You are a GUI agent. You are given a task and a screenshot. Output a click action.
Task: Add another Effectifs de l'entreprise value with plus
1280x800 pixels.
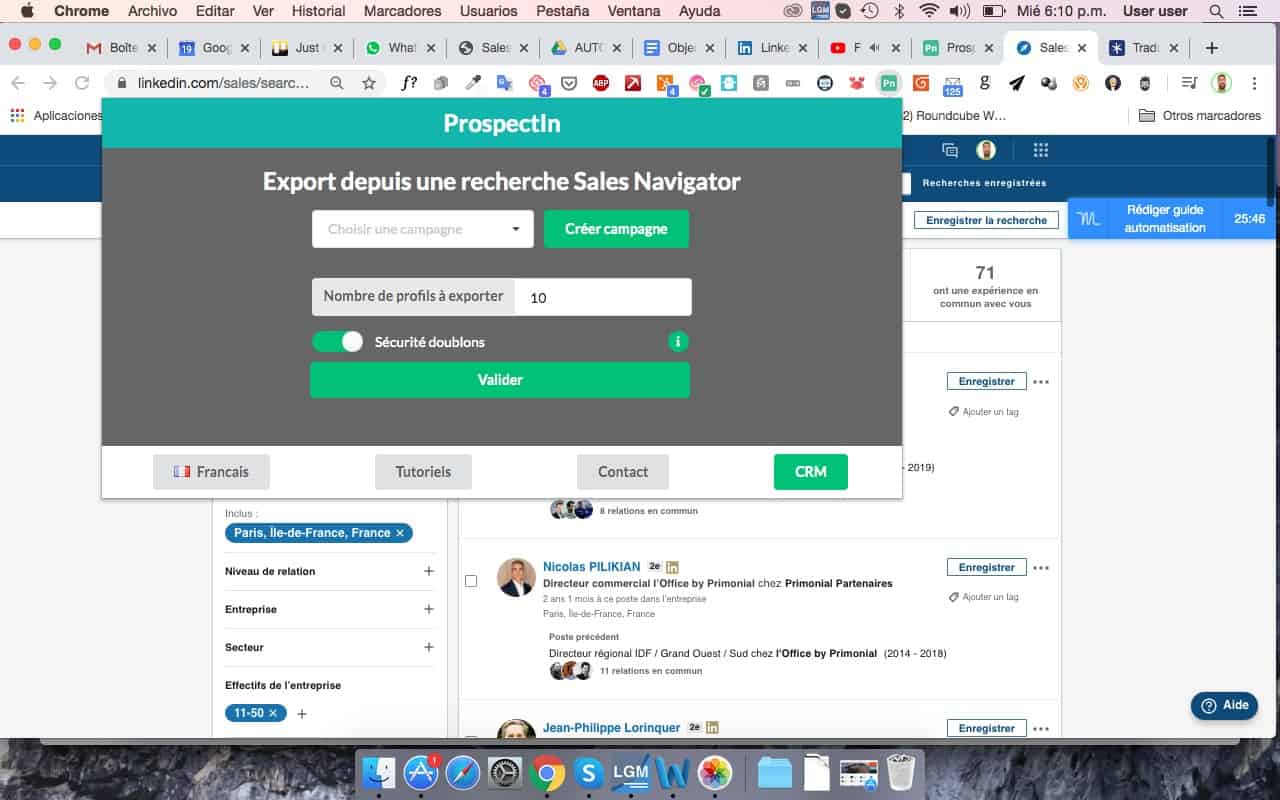[x=302, y=714]
